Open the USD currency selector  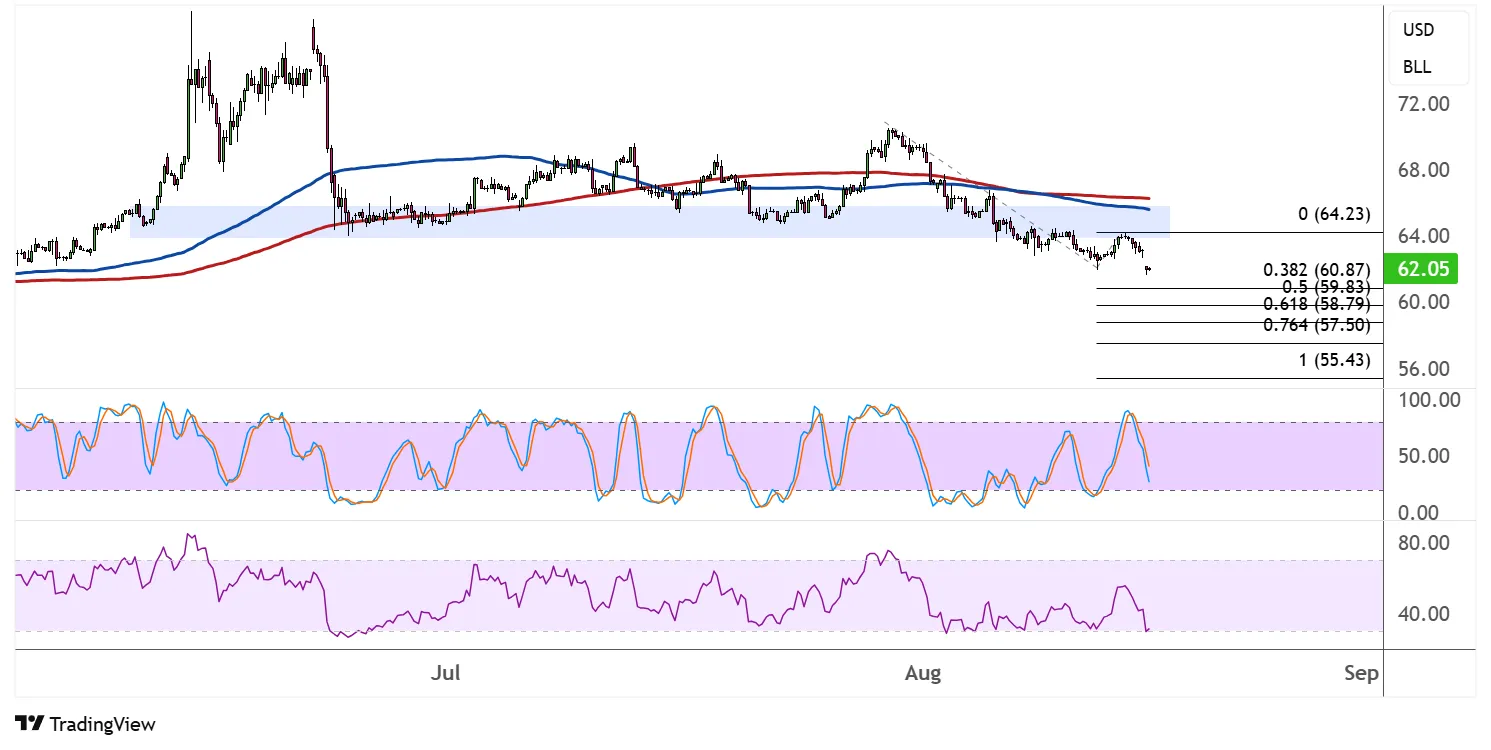click(1417, 30)
